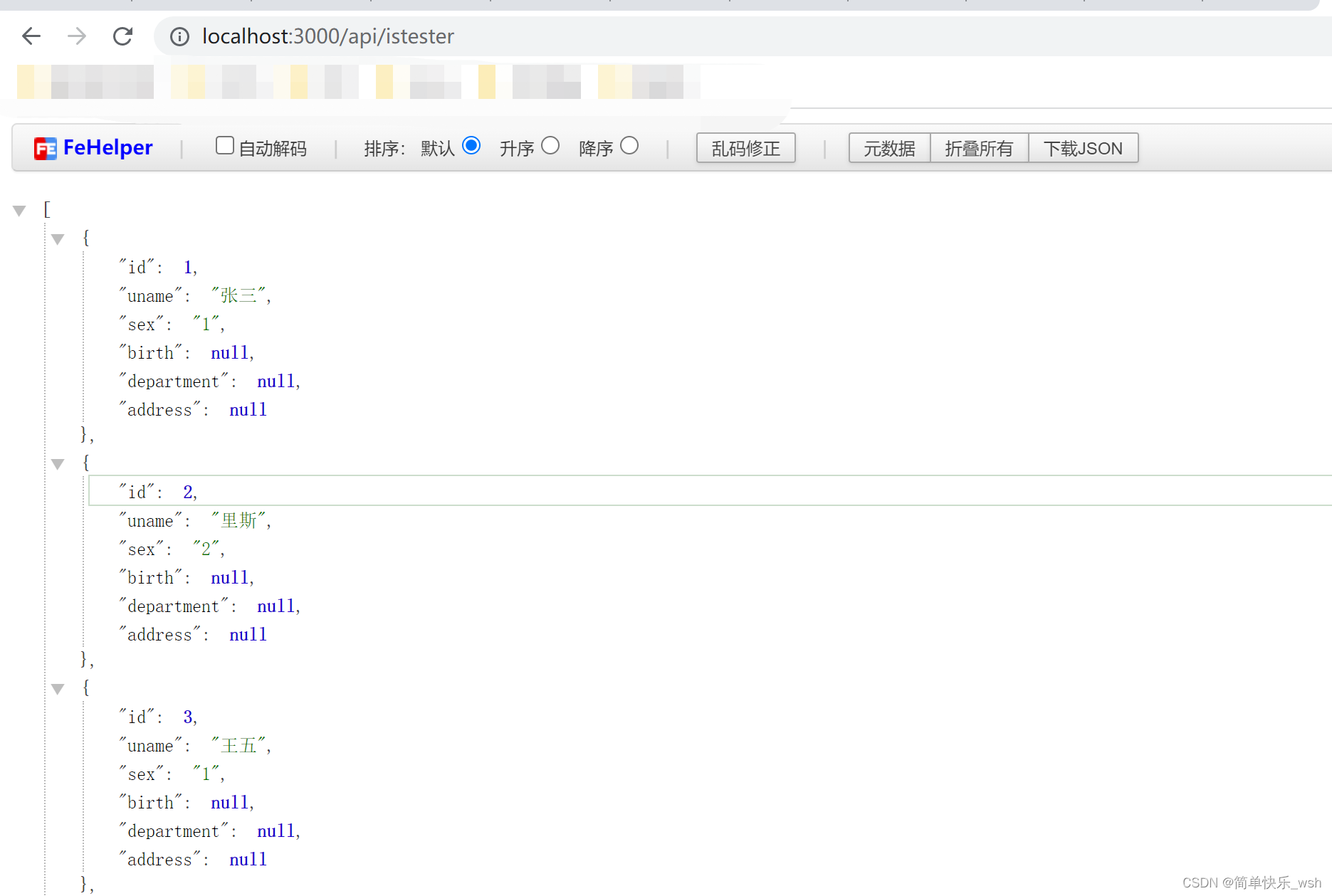1332x896 pixels.
Task: Select the 升序 ascending radio button
Action: [x=550, y=145]
